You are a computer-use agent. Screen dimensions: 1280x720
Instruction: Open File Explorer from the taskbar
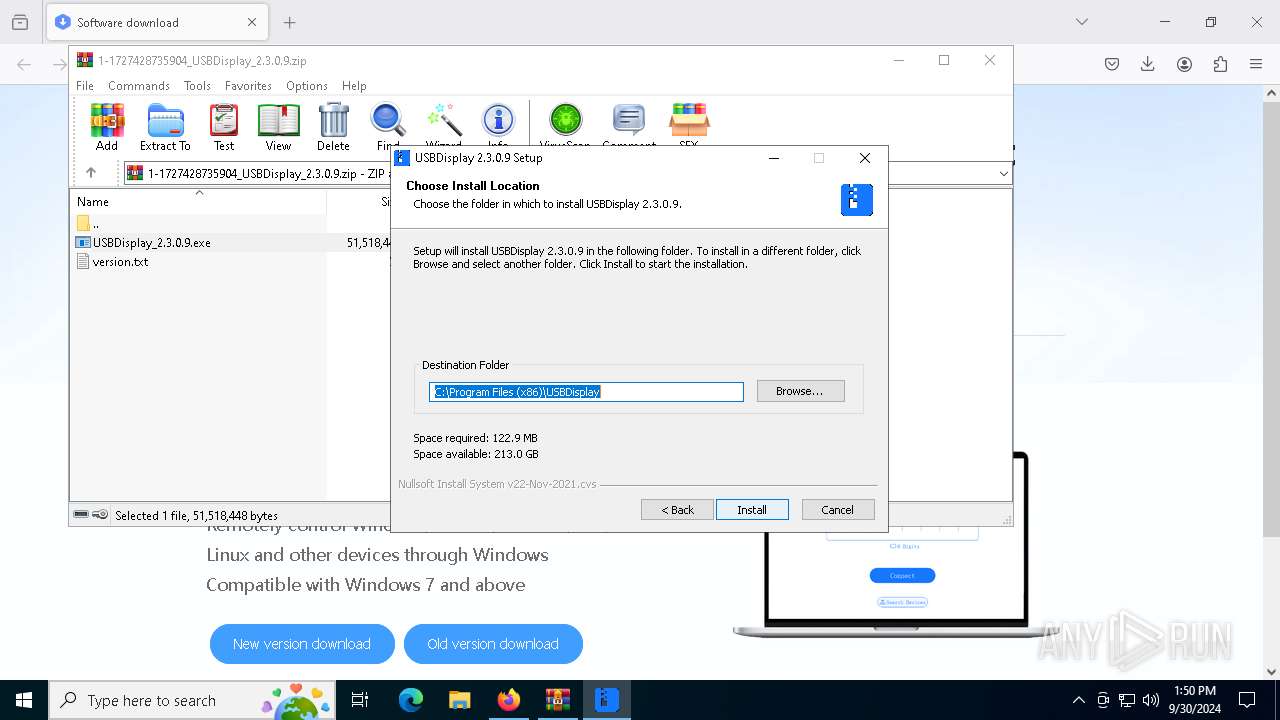coord(460,700)
